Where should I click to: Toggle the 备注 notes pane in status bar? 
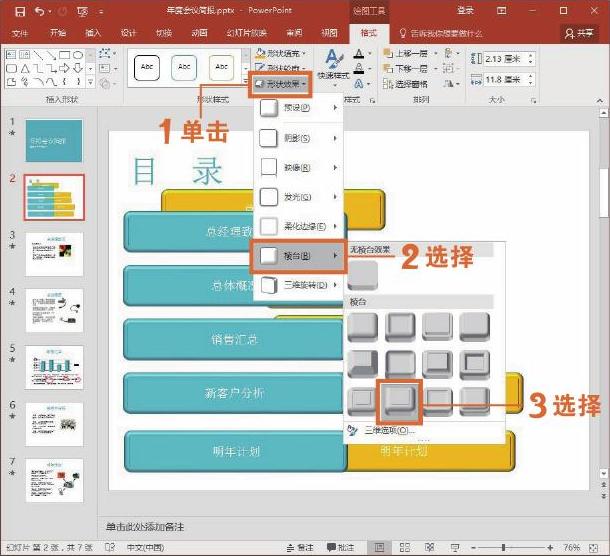tap(300, 547)
